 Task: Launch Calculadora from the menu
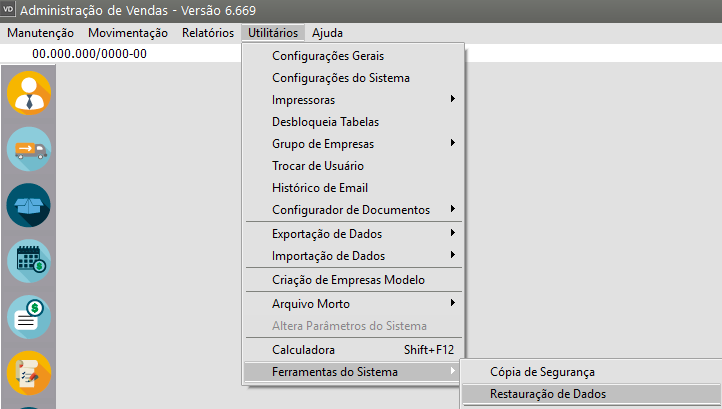point(303,350)
